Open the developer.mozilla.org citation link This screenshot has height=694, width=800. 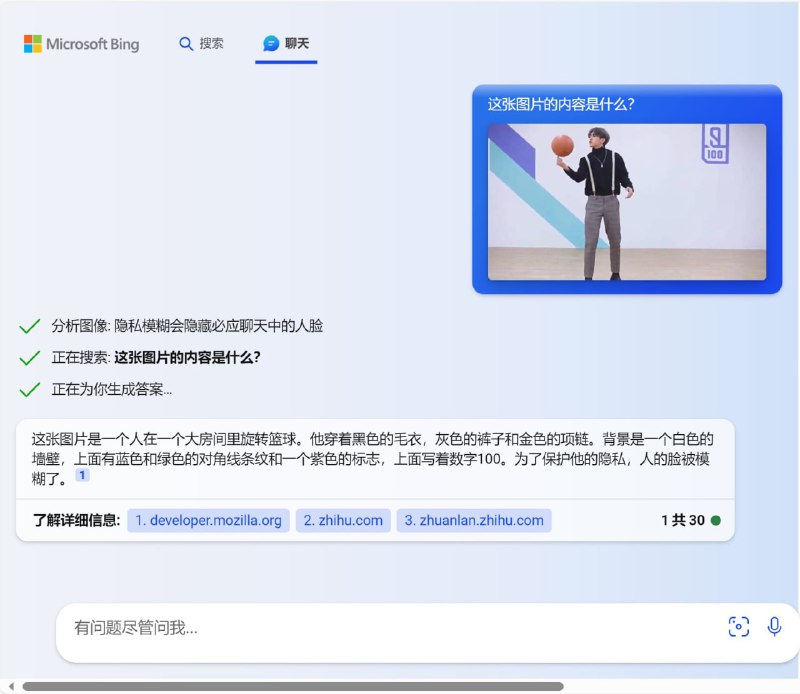click(x=208, y=520)
